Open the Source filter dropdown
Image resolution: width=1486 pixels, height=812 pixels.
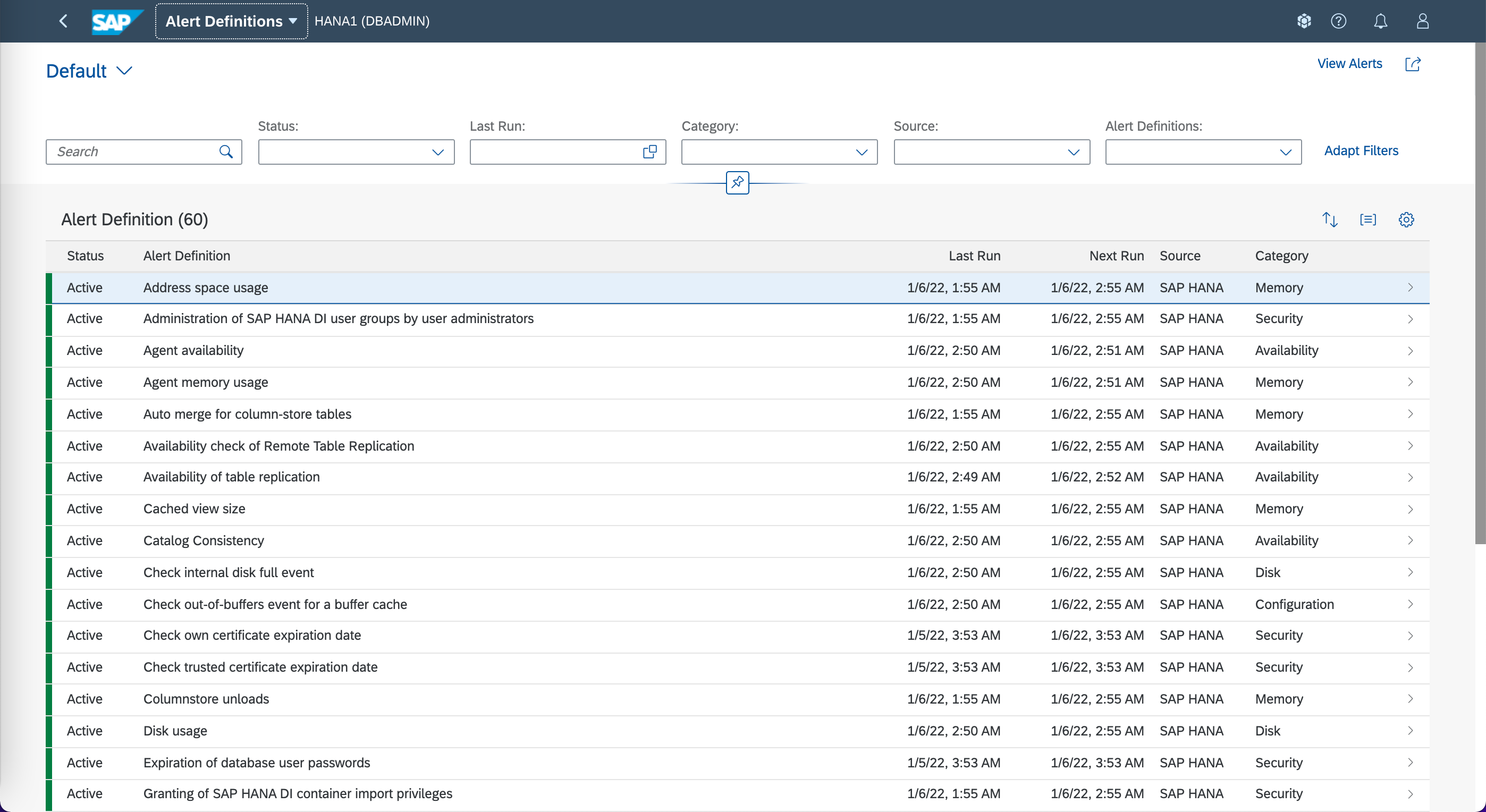[x=1073, y=152]
